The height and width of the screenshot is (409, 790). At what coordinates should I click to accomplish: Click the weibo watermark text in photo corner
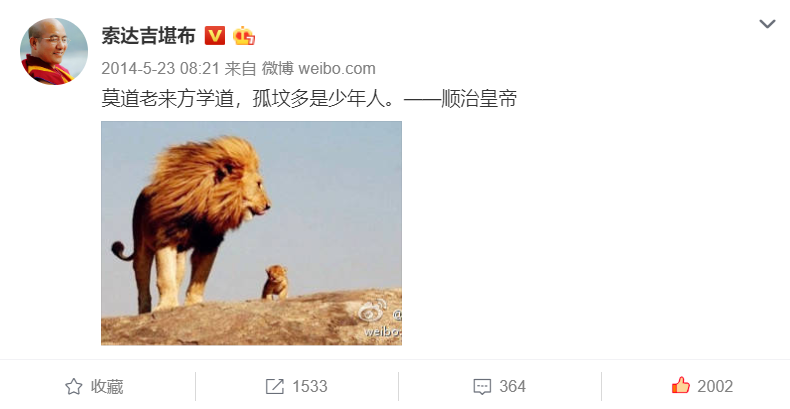tap(383, 332)
